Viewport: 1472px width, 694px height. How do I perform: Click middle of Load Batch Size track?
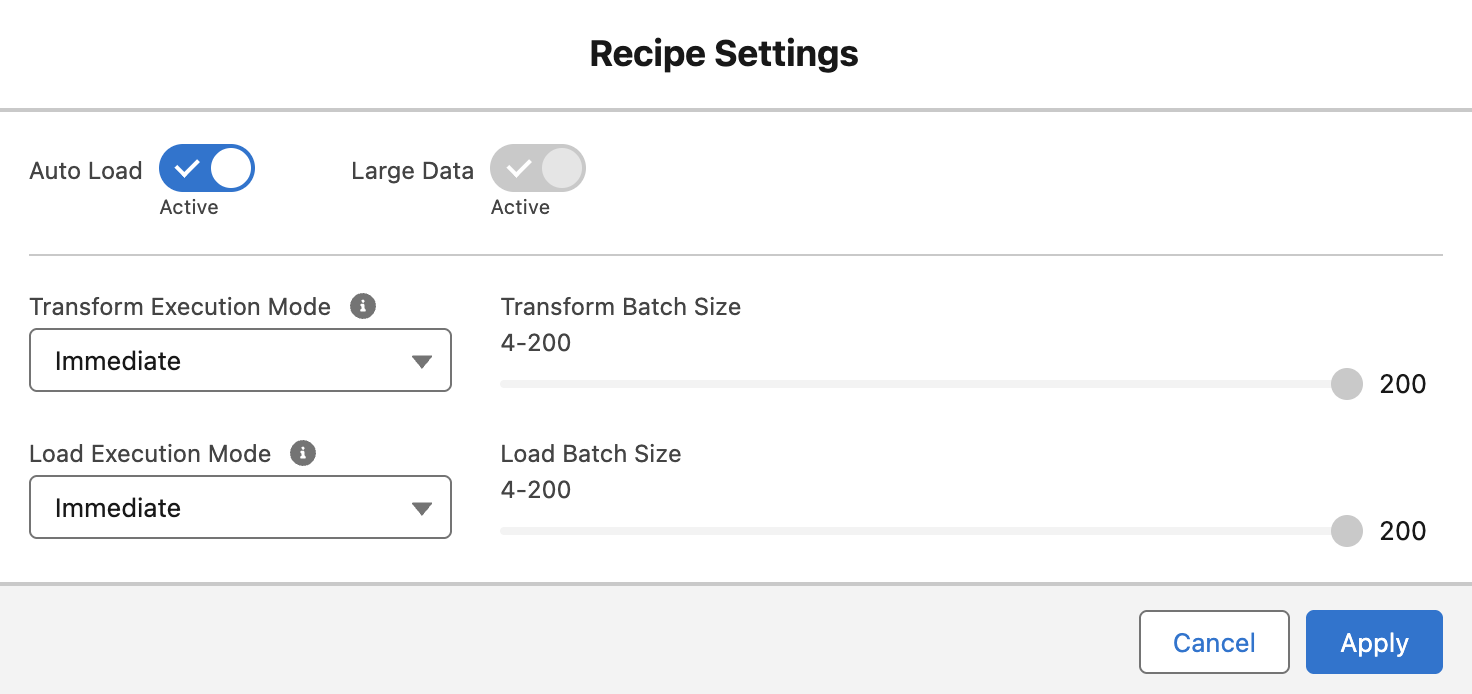tap(923, 531)
